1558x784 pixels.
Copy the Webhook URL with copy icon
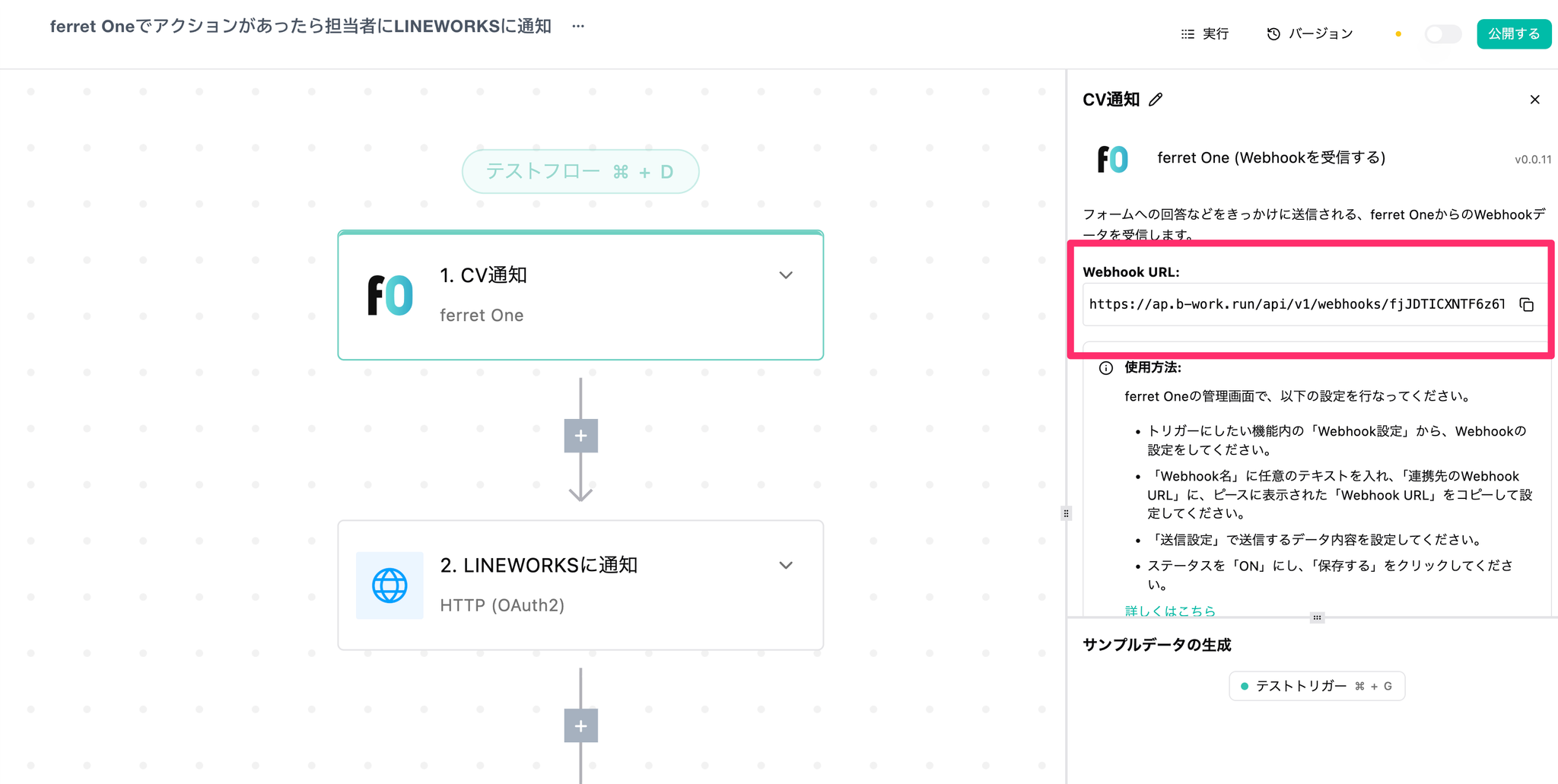[1526, 305]
